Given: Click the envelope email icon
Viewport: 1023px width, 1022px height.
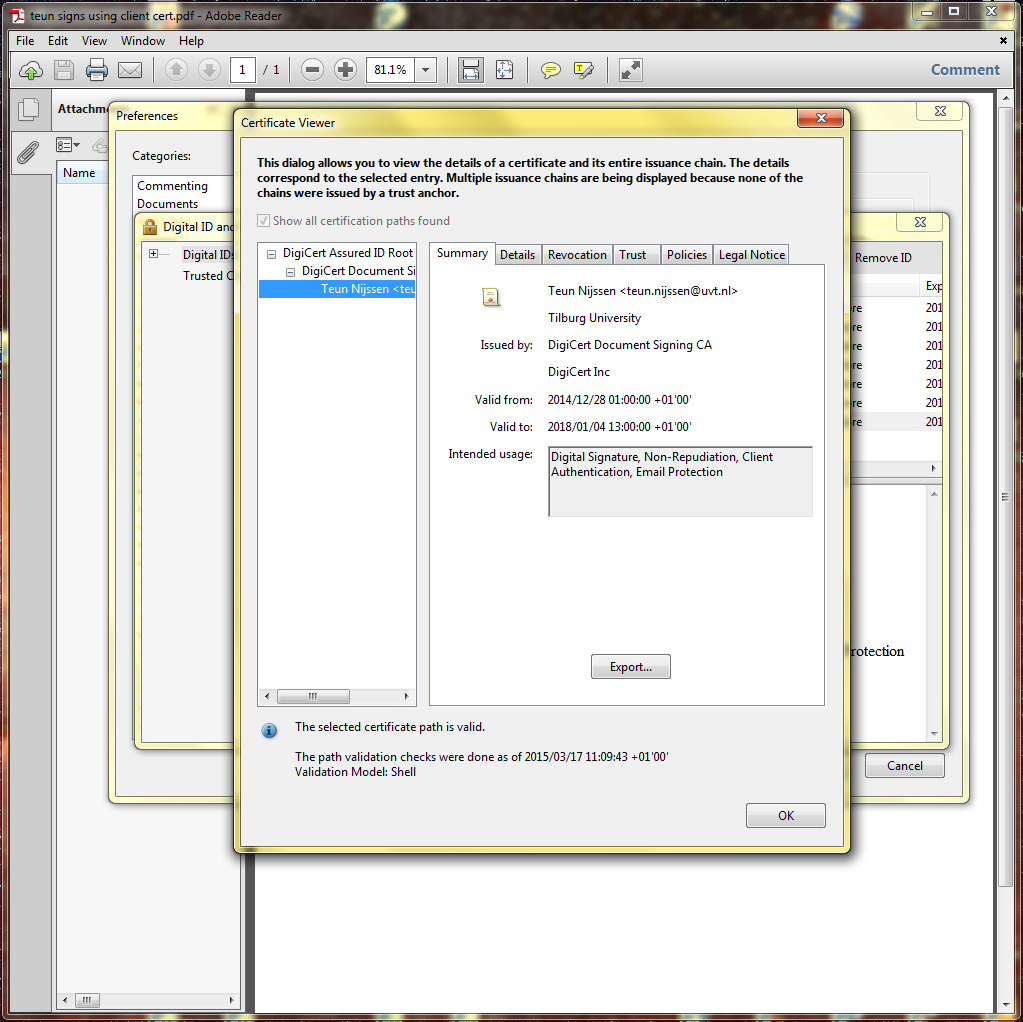Looking at the screenshot, I should click(130, 70).
